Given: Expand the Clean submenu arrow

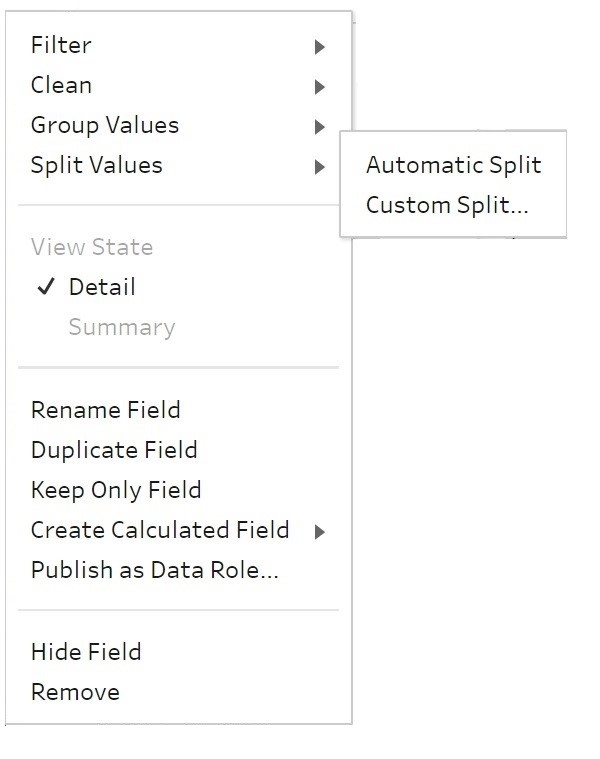Looking at the screenshot, I should tap(319, 87).
